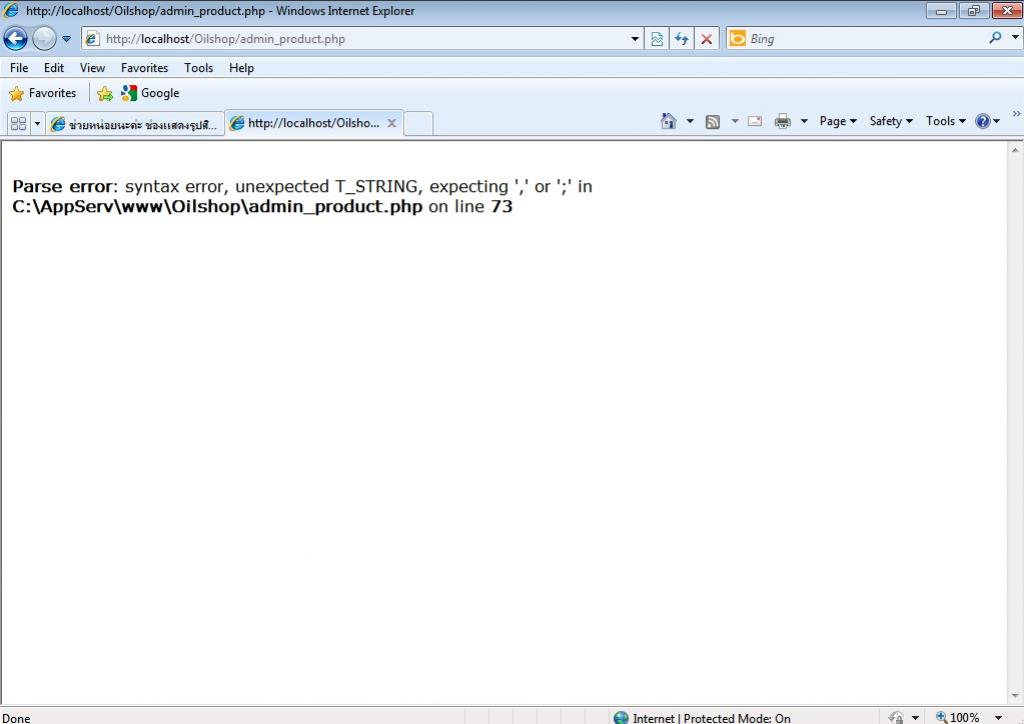Image resolution: width=1024 pixels, height=724 pixels.
Task: Click the blue Help question icon
Action: tap(983, 121)
